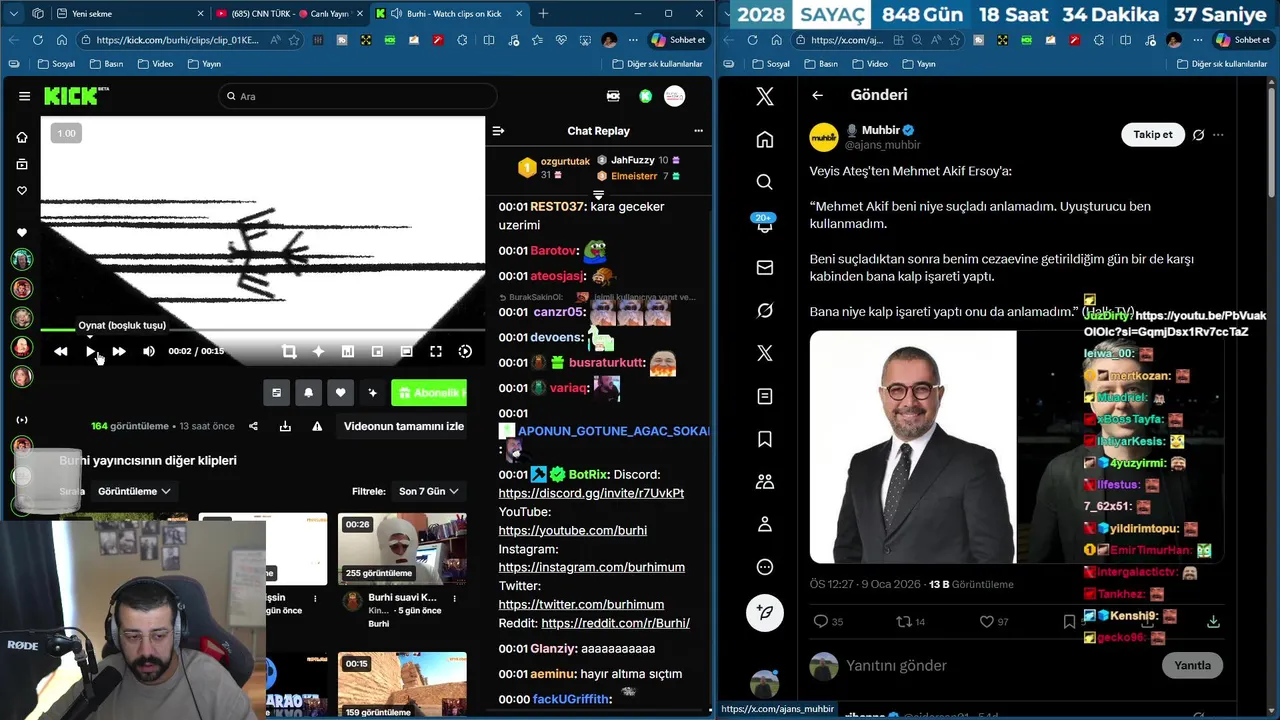This screenshot has width=1280, height=720.
Task: Skip forward in the clip player
Action: pyautogui.click(x=119, y=351)
